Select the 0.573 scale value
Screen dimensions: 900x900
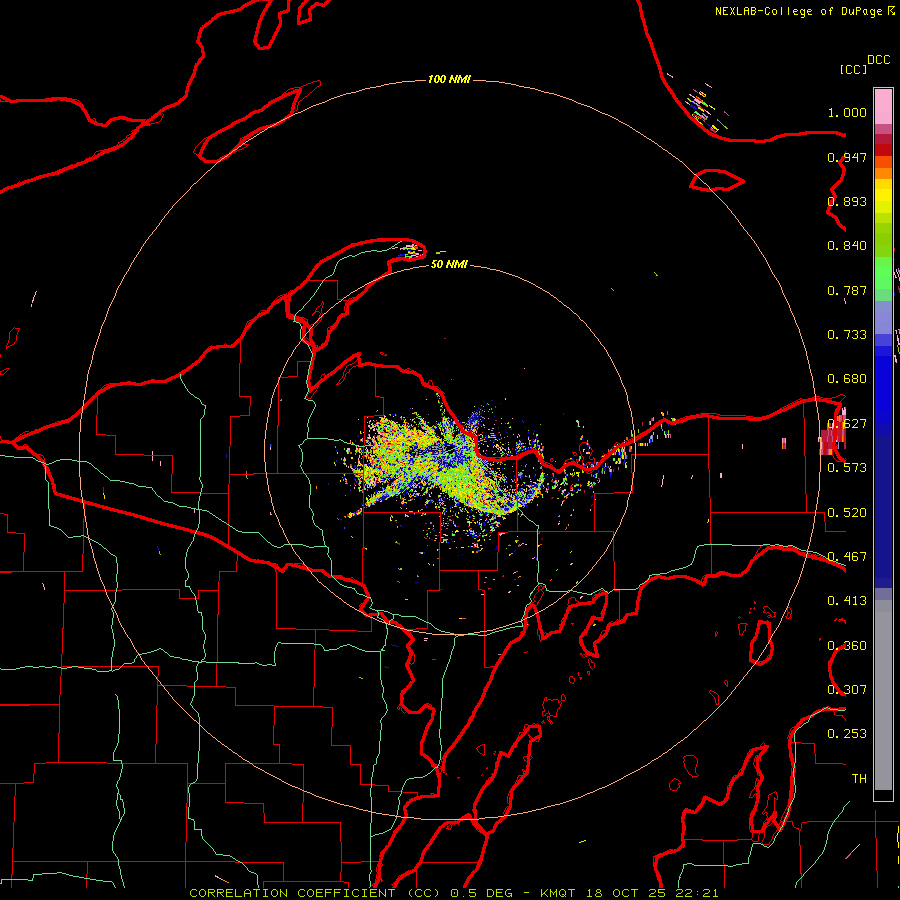847,467
